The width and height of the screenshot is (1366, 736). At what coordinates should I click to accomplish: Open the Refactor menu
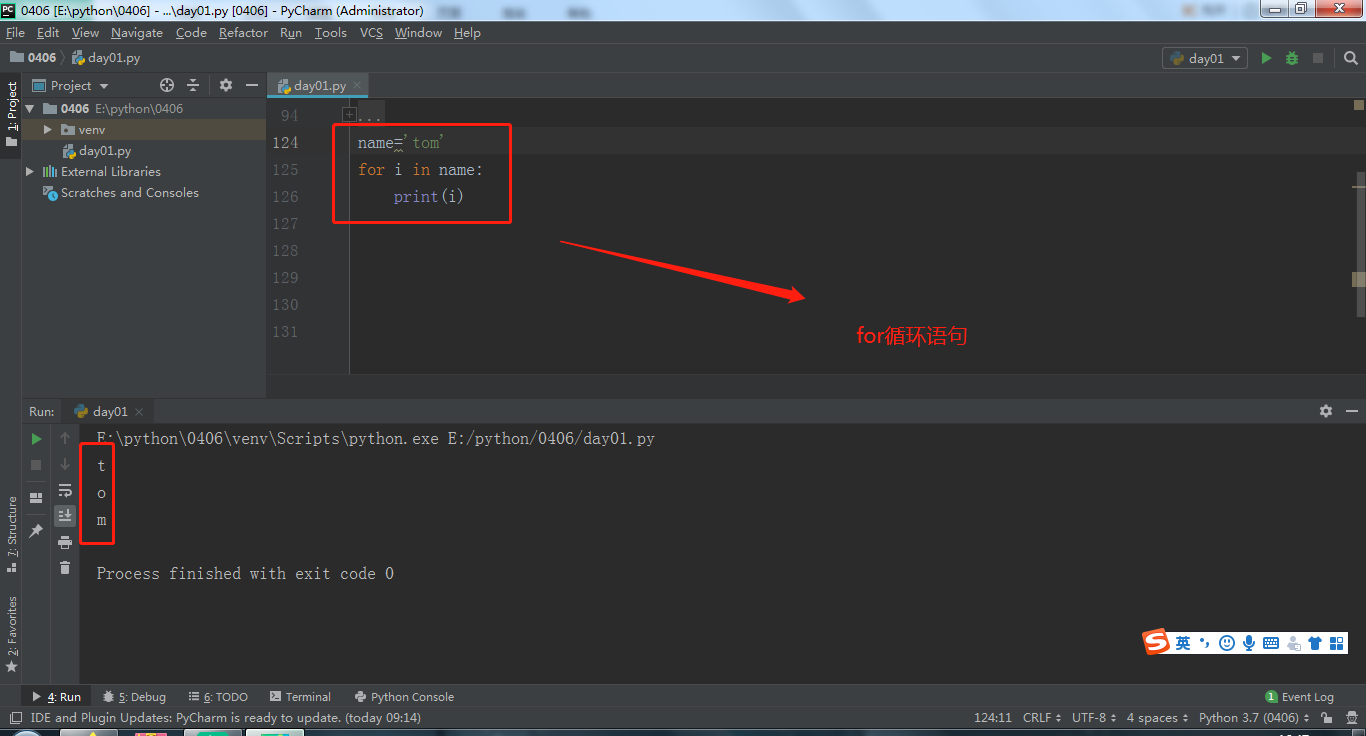[243, 33]
